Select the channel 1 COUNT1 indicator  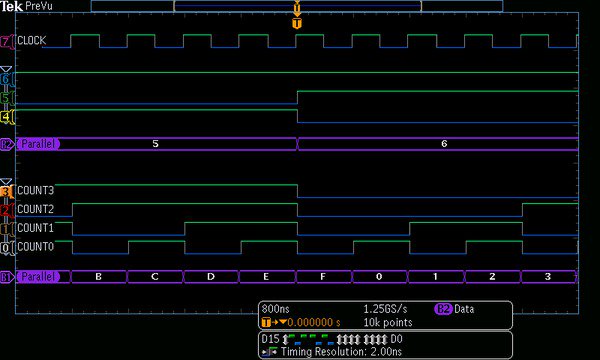click(x=6, y=229)
